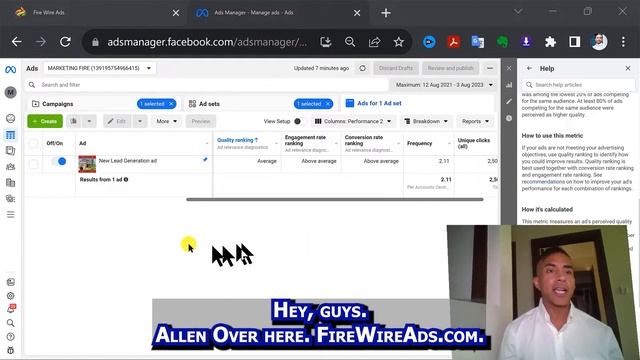640x360 pixels.
Task: Check the New Lead Generation ad row checkbox
Action: pos(33,164)
